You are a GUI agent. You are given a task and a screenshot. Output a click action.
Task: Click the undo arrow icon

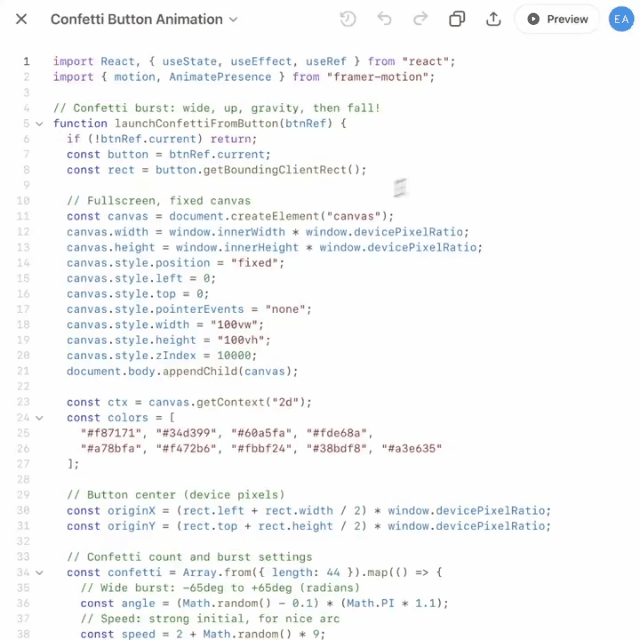click(384, 19)
